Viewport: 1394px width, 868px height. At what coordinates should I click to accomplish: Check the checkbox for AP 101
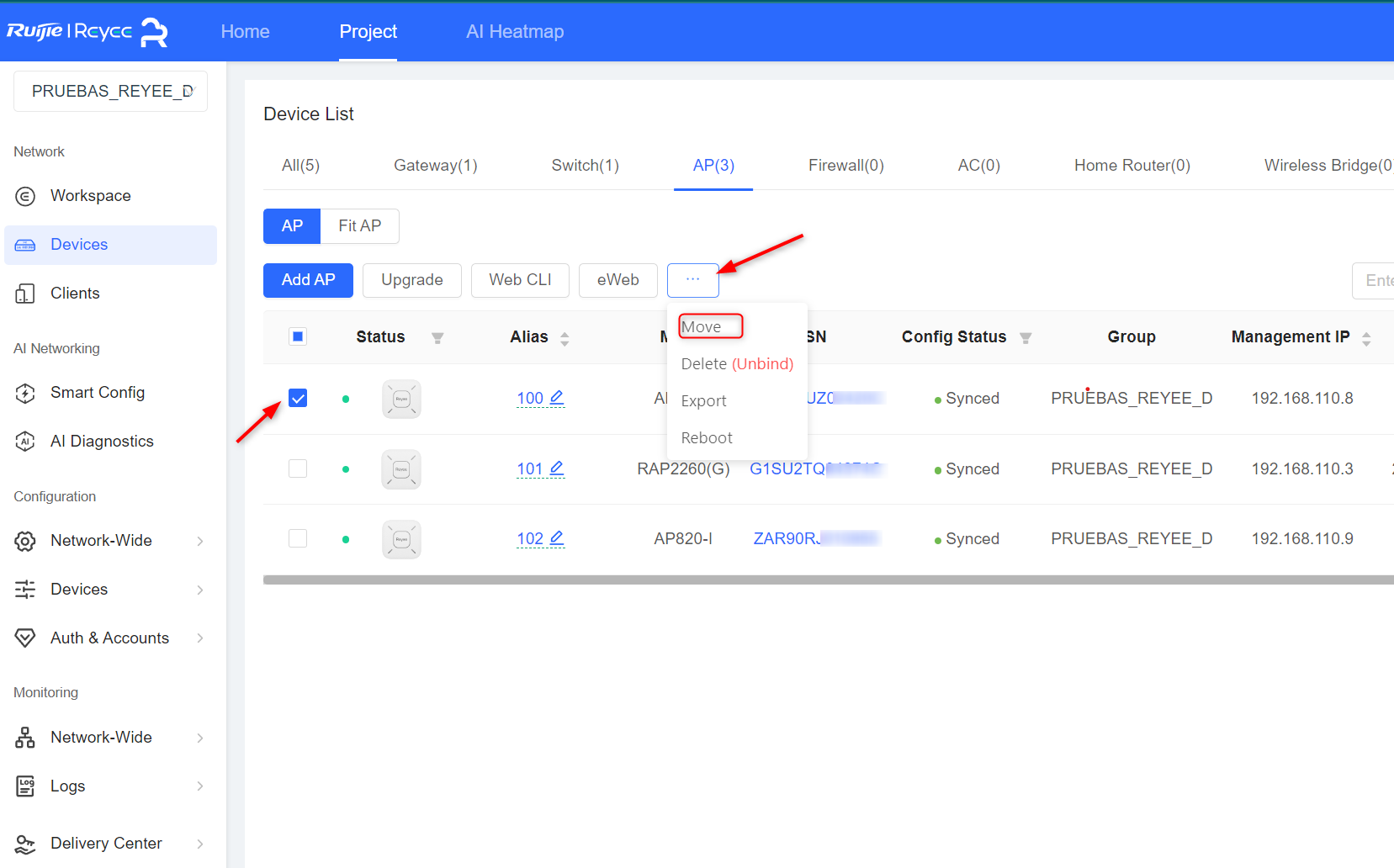coord(298,468)
